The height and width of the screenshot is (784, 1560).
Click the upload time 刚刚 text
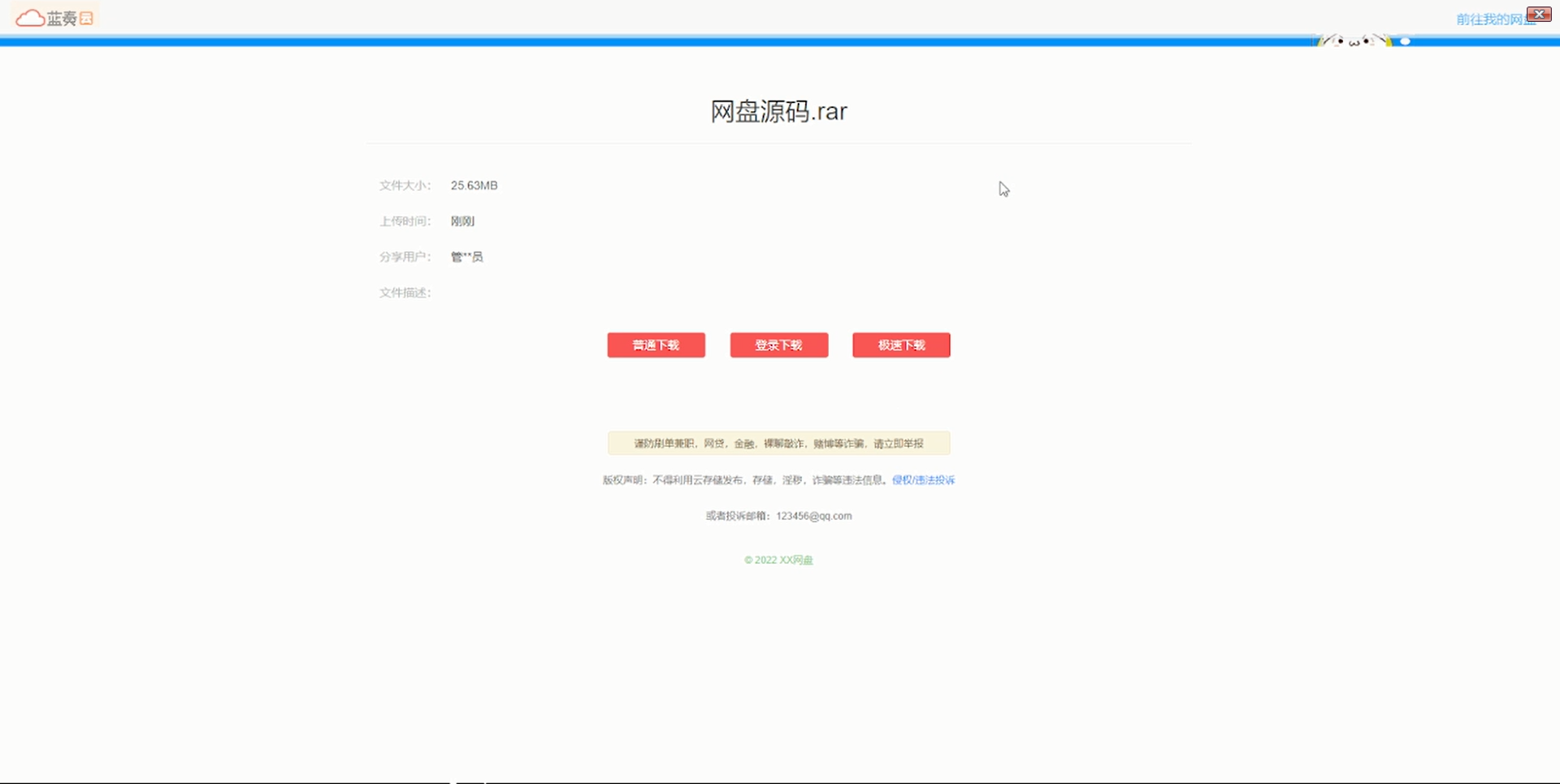point(462,220)
